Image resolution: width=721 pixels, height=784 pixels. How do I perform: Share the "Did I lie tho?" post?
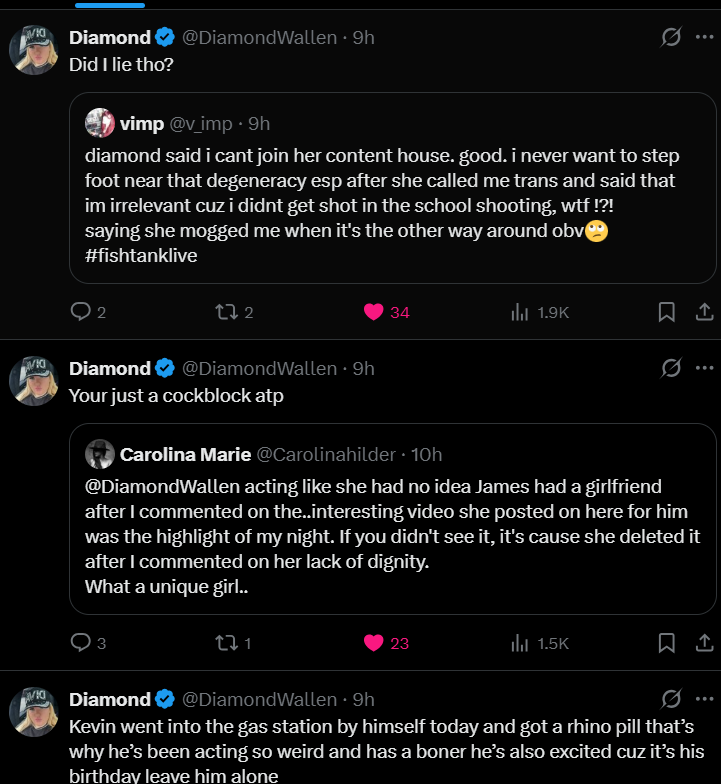tap(704, 312)
